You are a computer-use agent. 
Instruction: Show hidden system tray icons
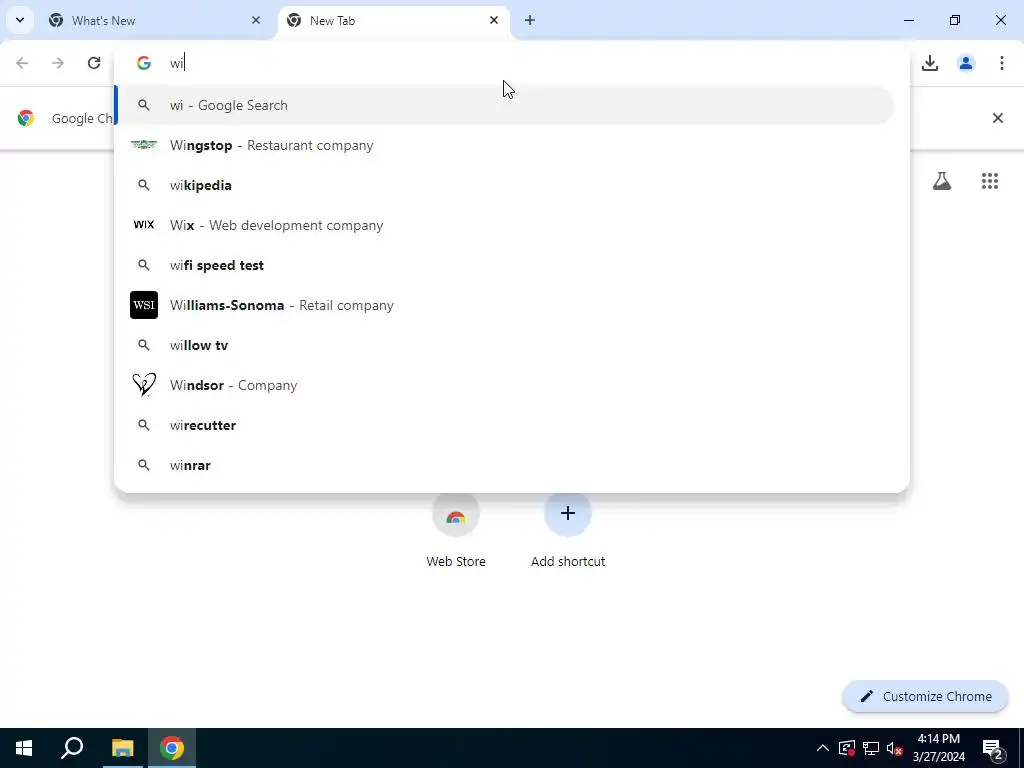point(823,748)
